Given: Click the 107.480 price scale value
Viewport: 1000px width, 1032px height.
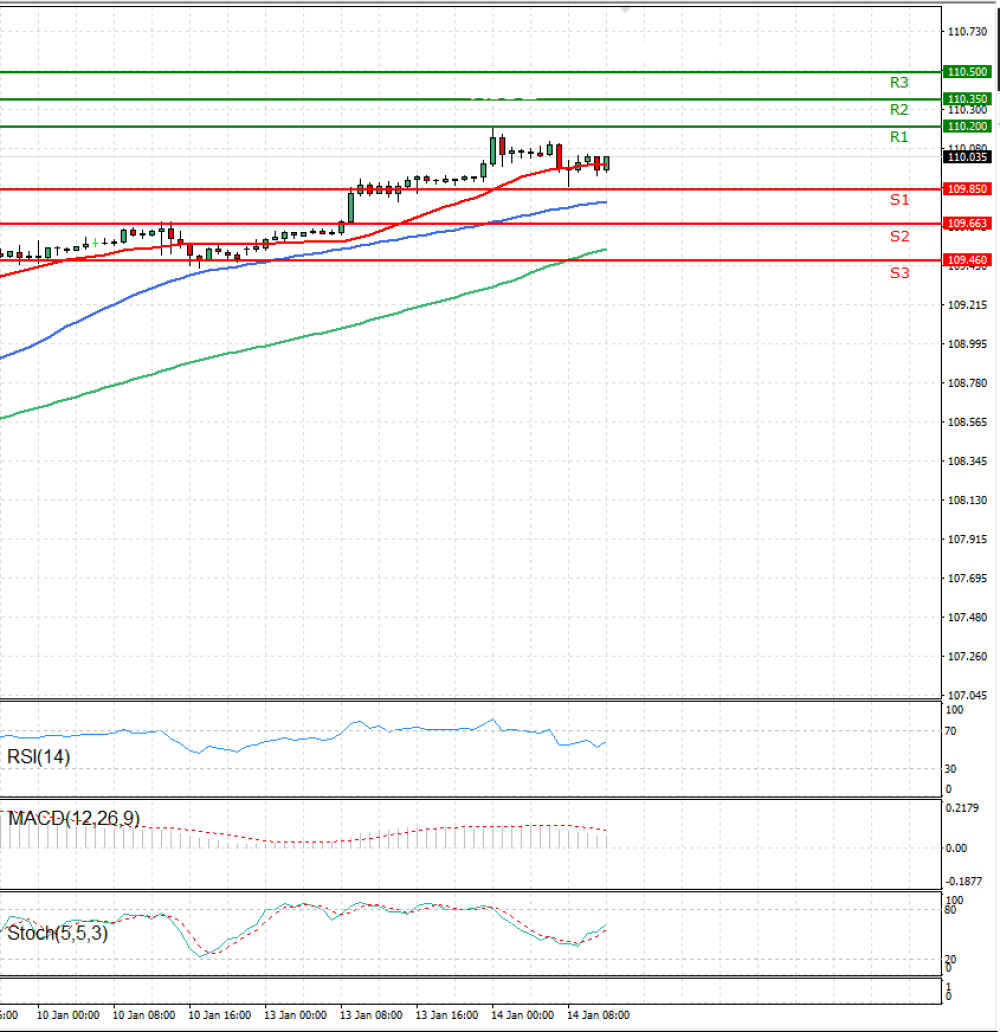Looking at the screenshot, I should click(x=967, y=617).
